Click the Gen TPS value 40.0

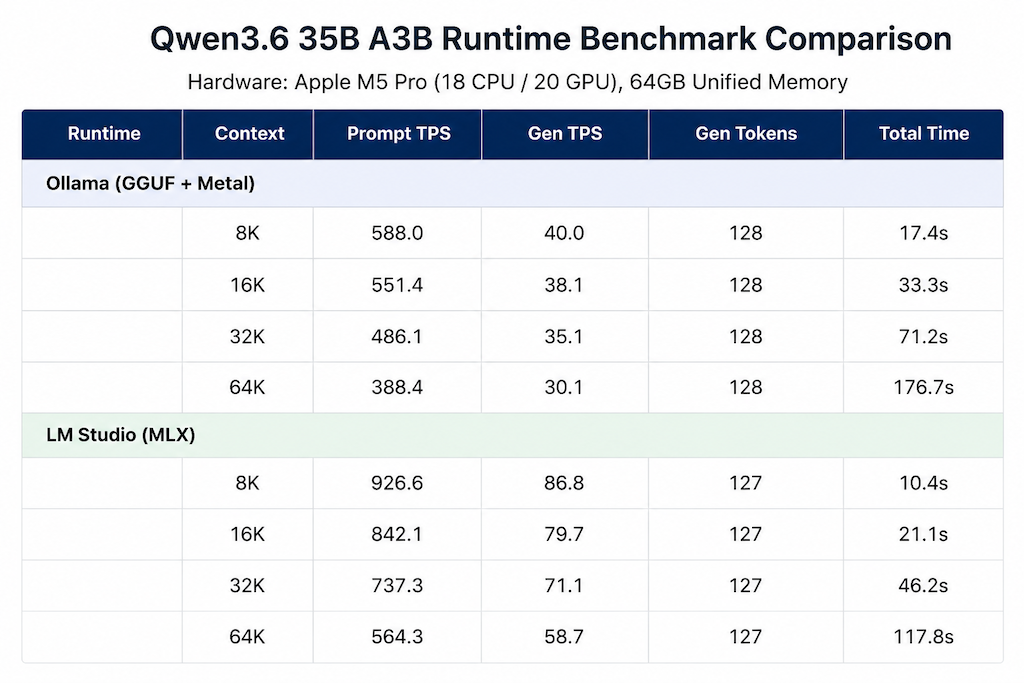[564, 233]
